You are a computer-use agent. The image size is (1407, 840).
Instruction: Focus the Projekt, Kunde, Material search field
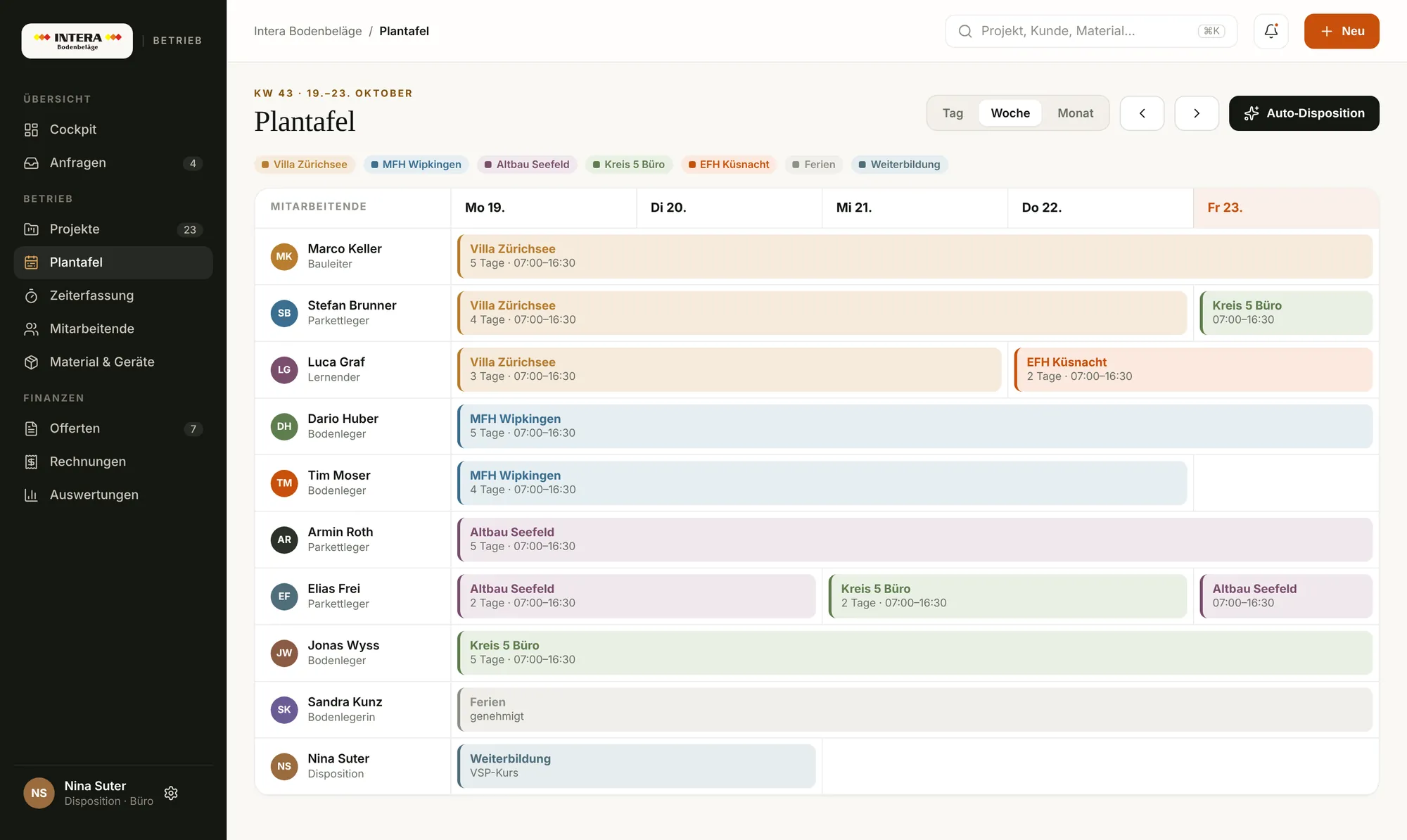(1090, 31)
